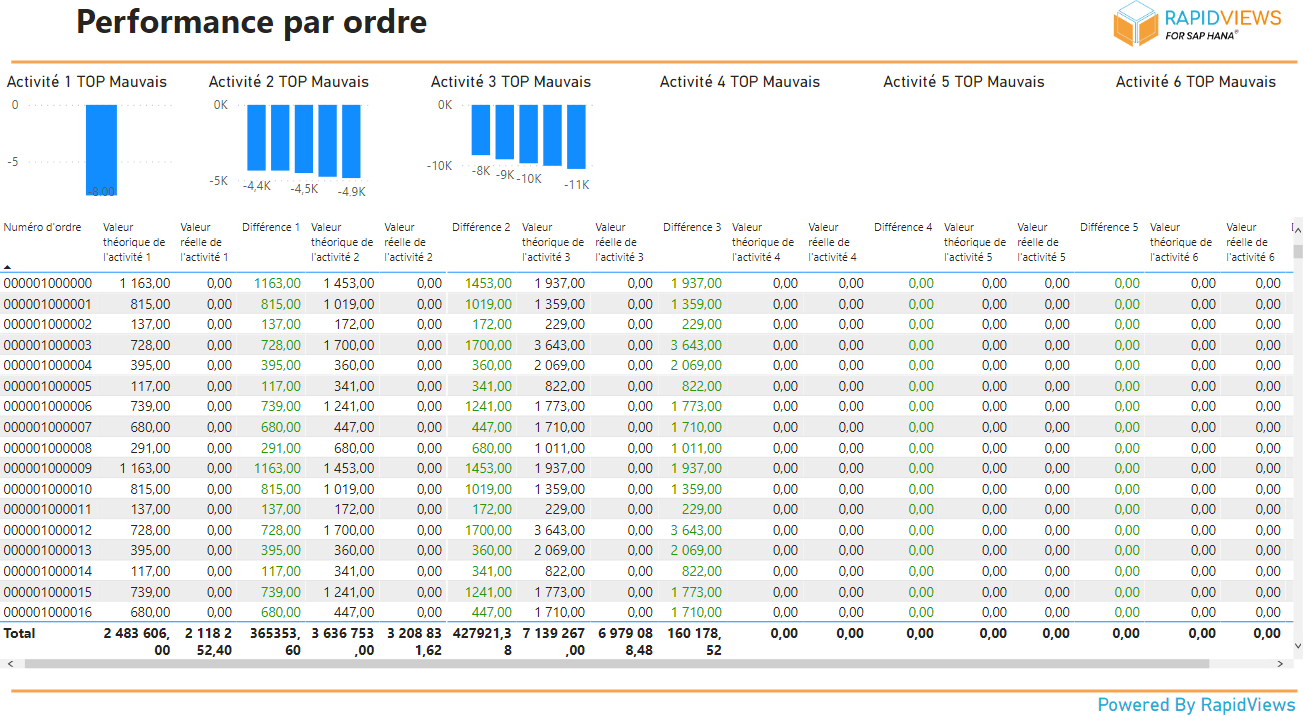
Task: Click the -11K bar in Activité 3 chart
Action: pos(576,137)
